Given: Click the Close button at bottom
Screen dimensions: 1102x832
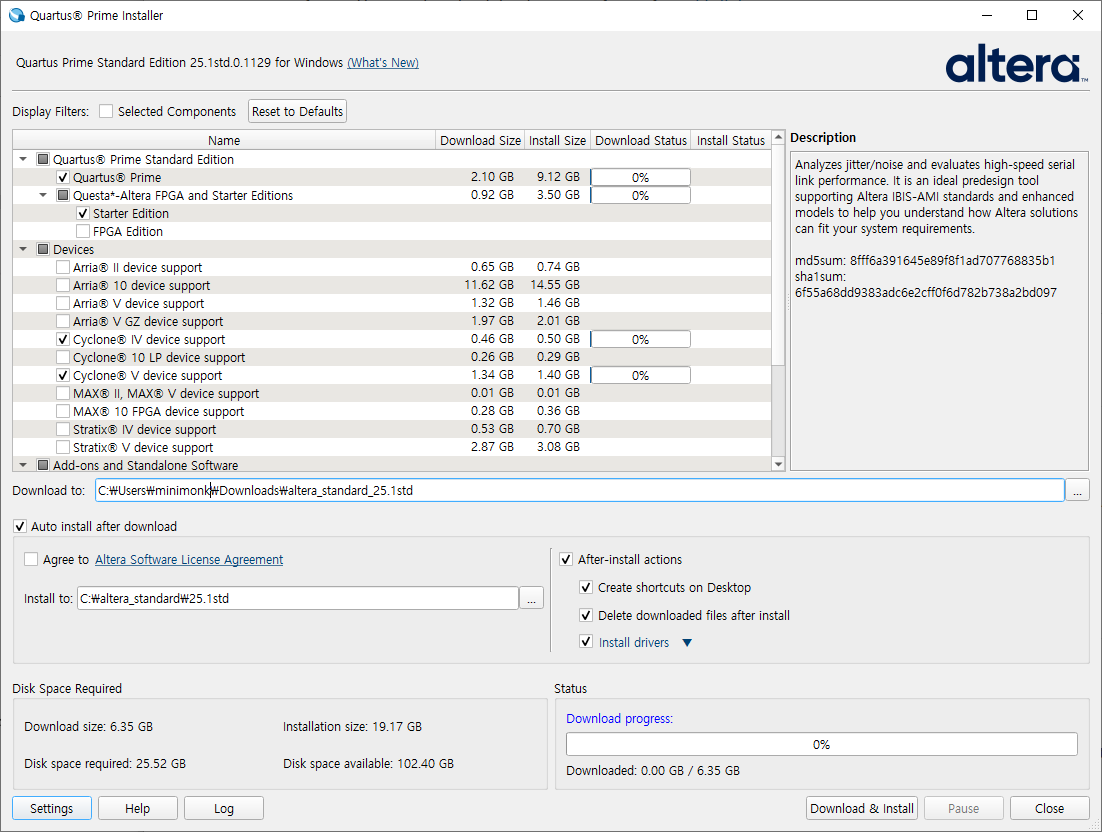Looking at the screenshot, I should click(x=1049, y=808).
